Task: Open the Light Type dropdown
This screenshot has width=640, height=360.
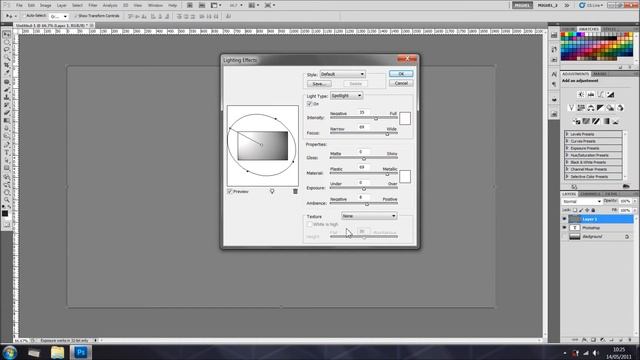Action: tap(346, 96)
